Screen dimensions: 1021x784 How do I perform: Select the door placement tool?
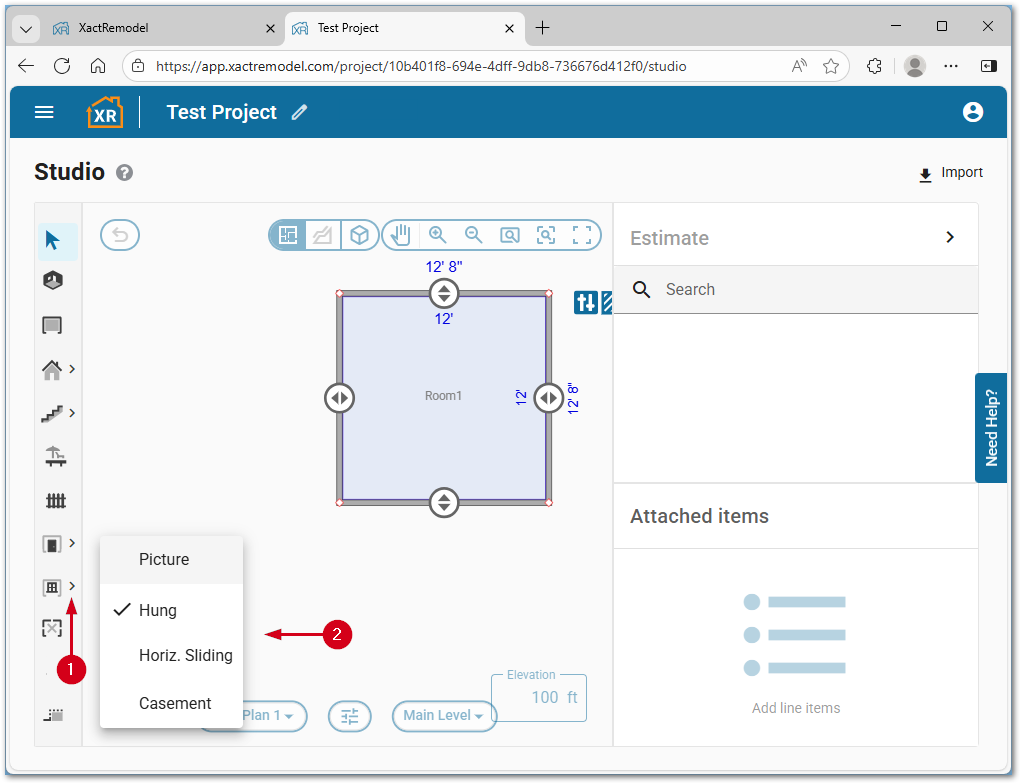[x=52, y=543]
